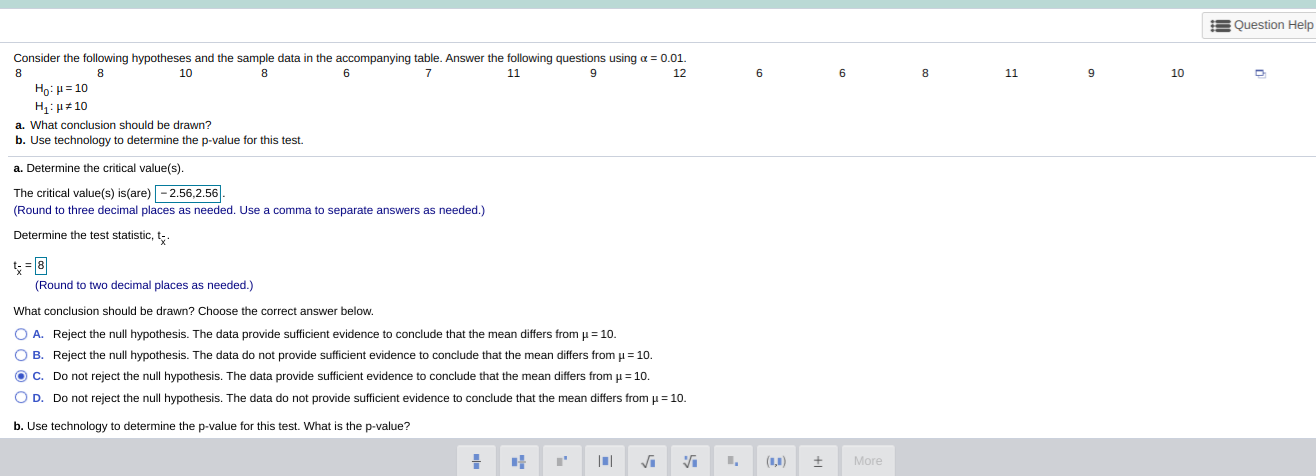This screenshot has width=1316, height=476.
Task: Click the 'Round to two decimal places' hint
Action: point(144,285)
